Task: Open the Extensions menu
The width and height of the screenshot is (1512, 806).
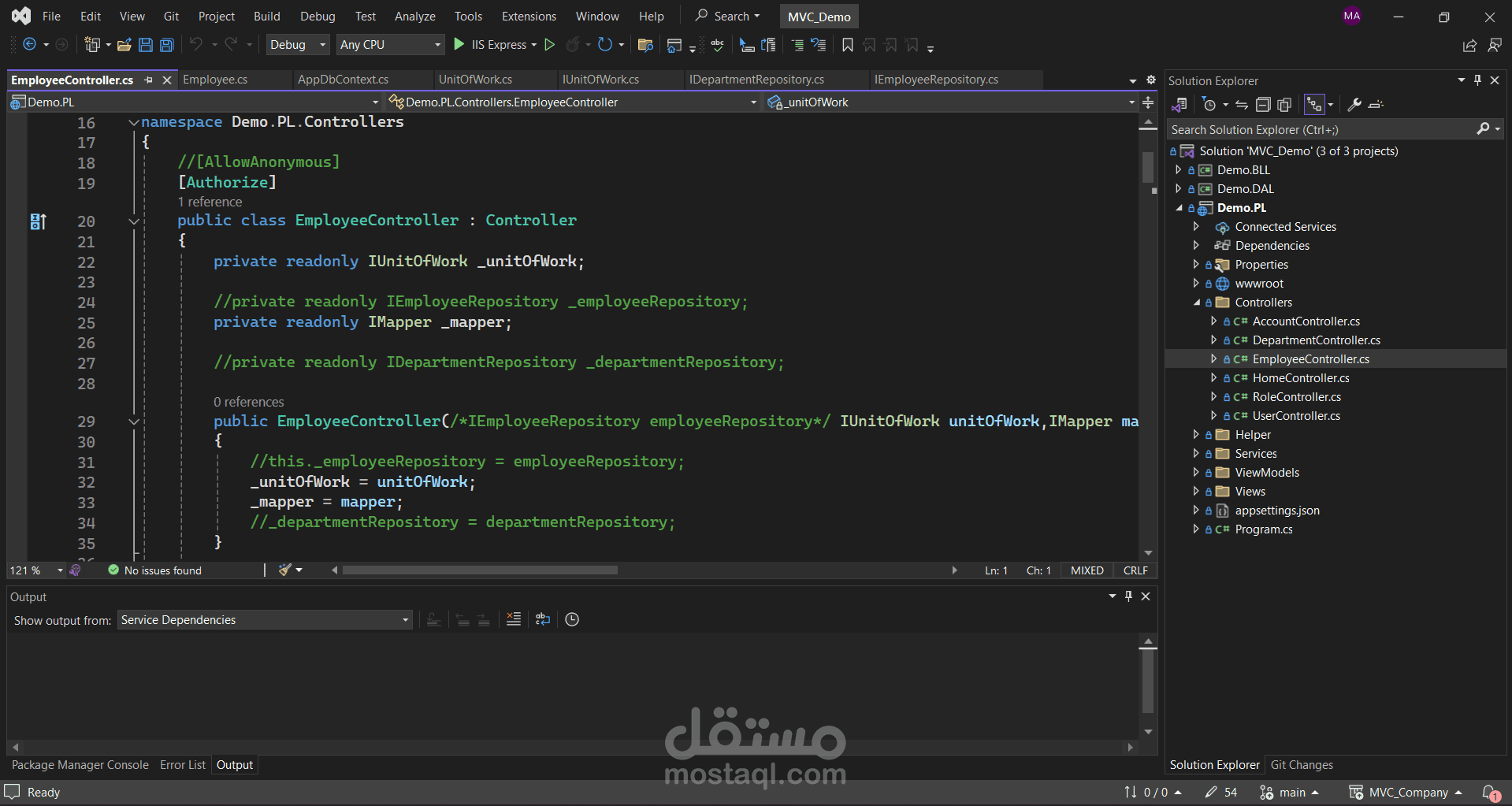Action: pos(529,16)
